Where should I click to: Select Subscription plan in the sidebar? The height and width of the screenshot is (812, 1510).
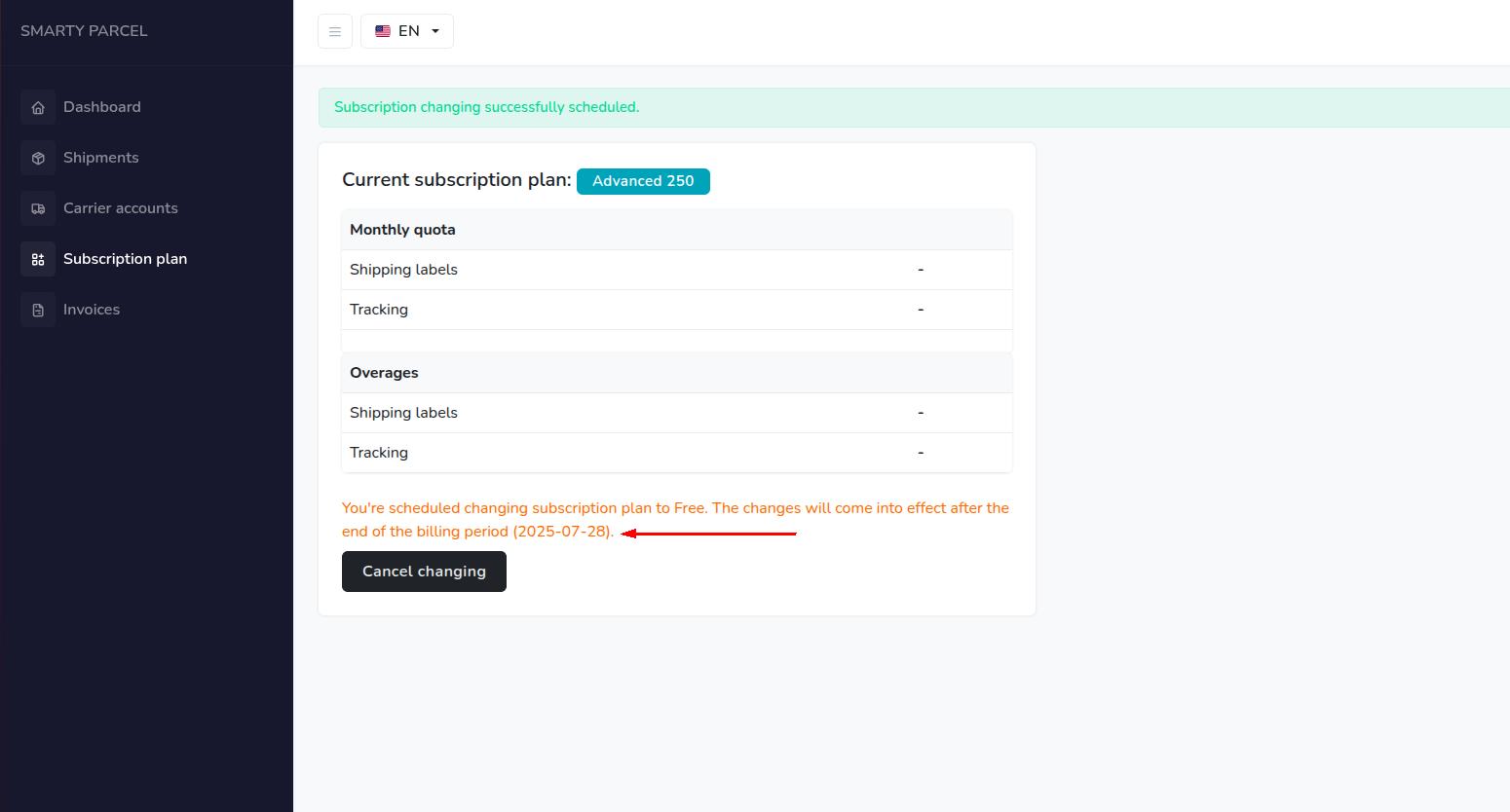(125, 259)
